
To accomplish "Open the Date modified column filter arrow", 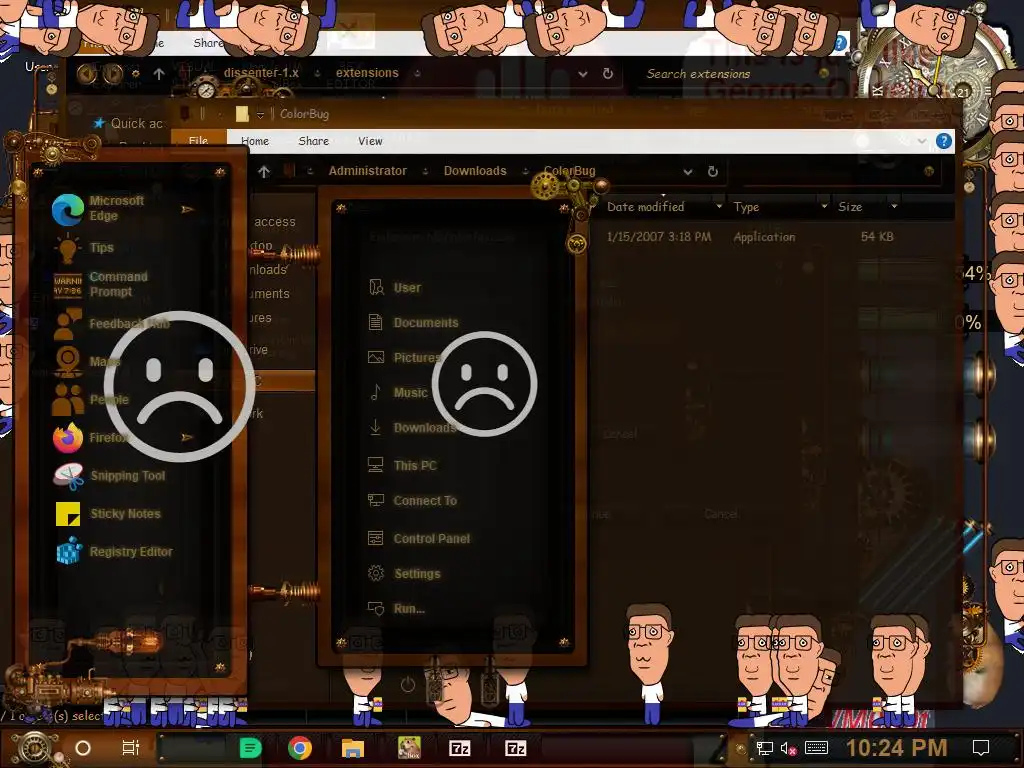I will (719, 206).
